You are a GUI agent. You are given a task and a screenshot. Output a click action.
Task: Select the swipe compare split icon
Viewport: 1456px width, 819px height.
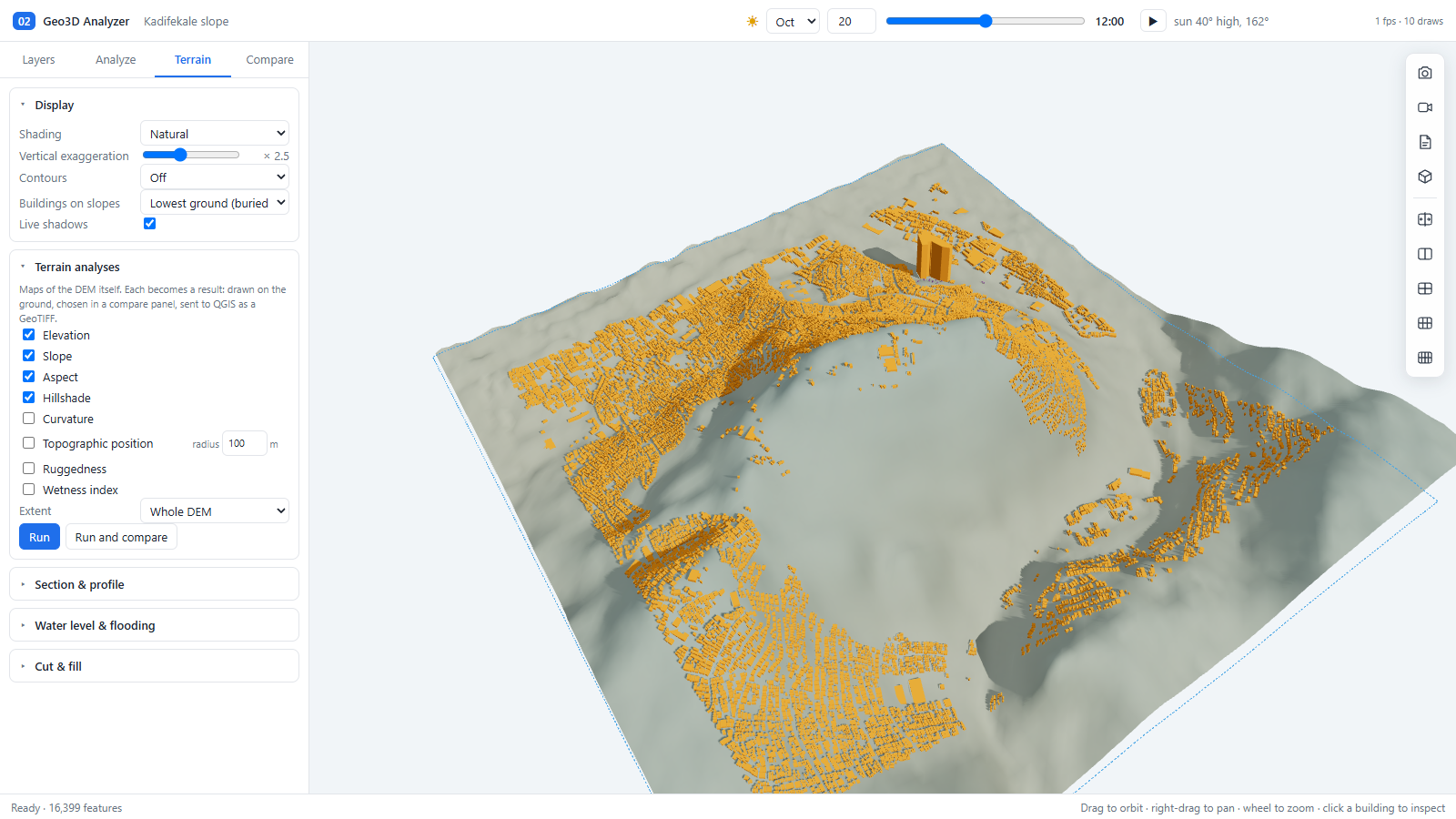pyautogui.click(x=1425, y=219)
